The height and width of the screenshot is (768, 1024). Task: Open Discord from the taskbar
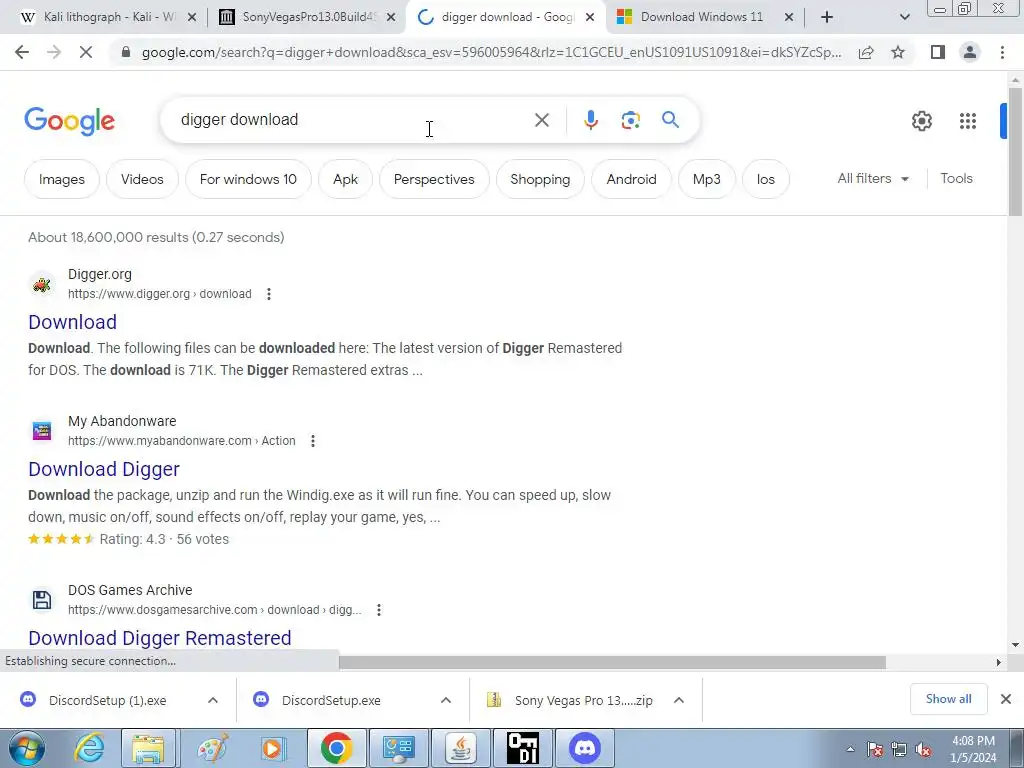584,748
